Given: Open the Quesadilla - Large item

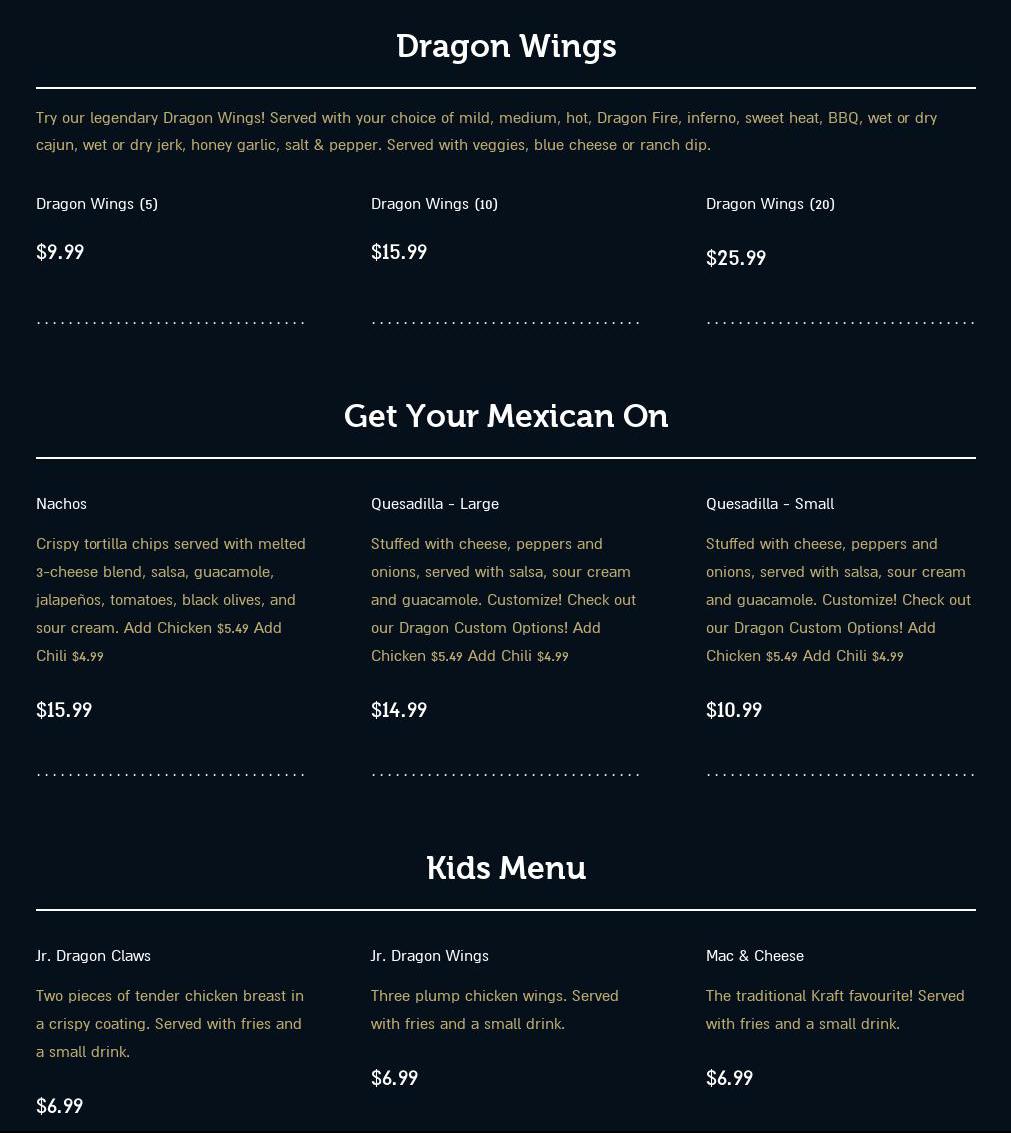Looking at the screenshot, I should [x=435, y=504].
